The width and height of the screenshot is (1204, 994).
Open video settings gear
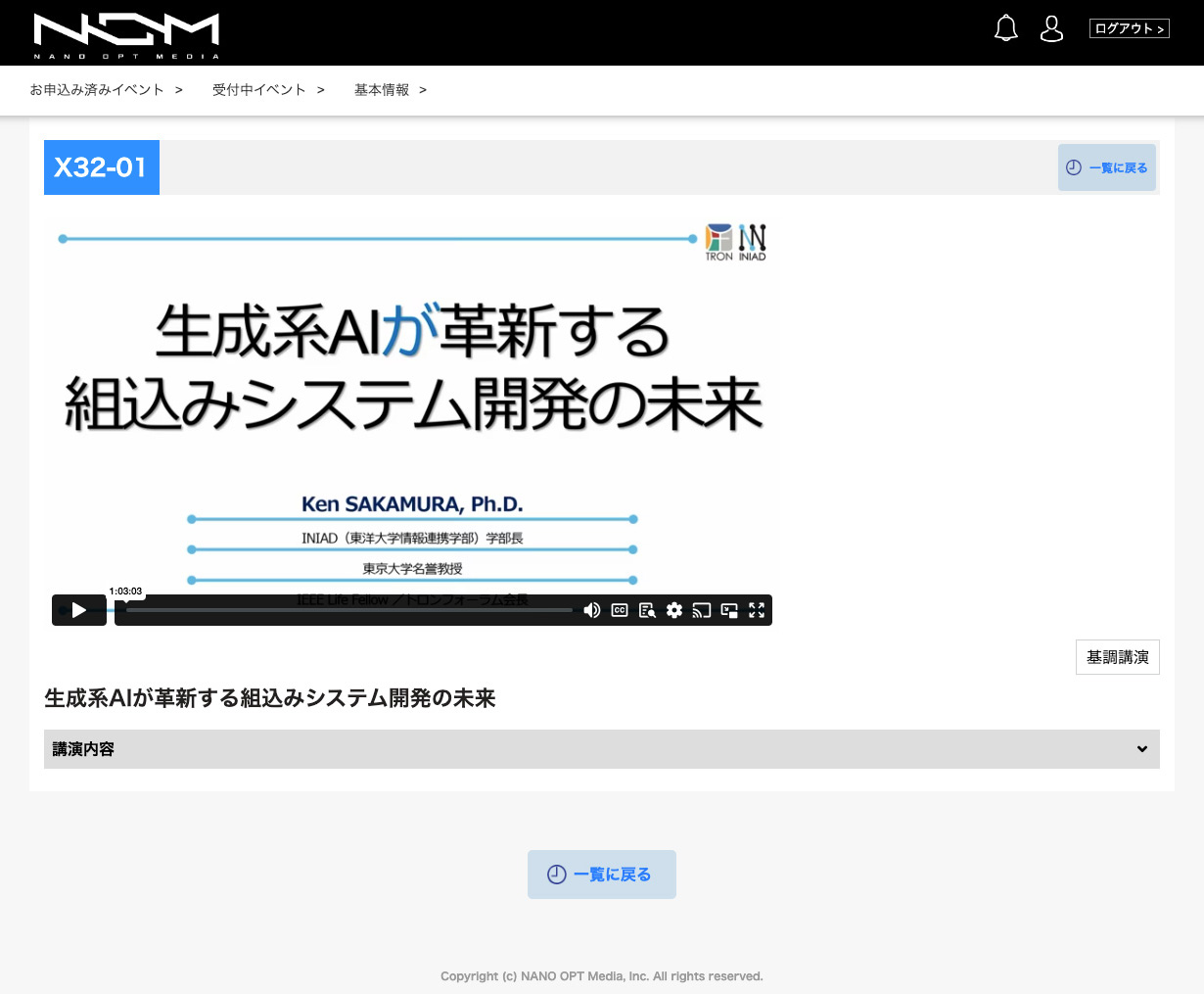674,610
